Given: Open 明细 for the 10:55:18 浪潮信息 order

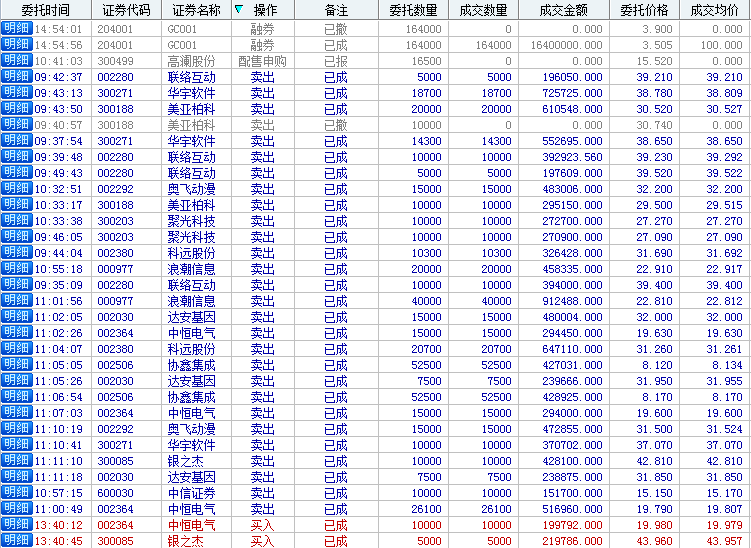Looking at the screenshot, I should click(17, 269).
